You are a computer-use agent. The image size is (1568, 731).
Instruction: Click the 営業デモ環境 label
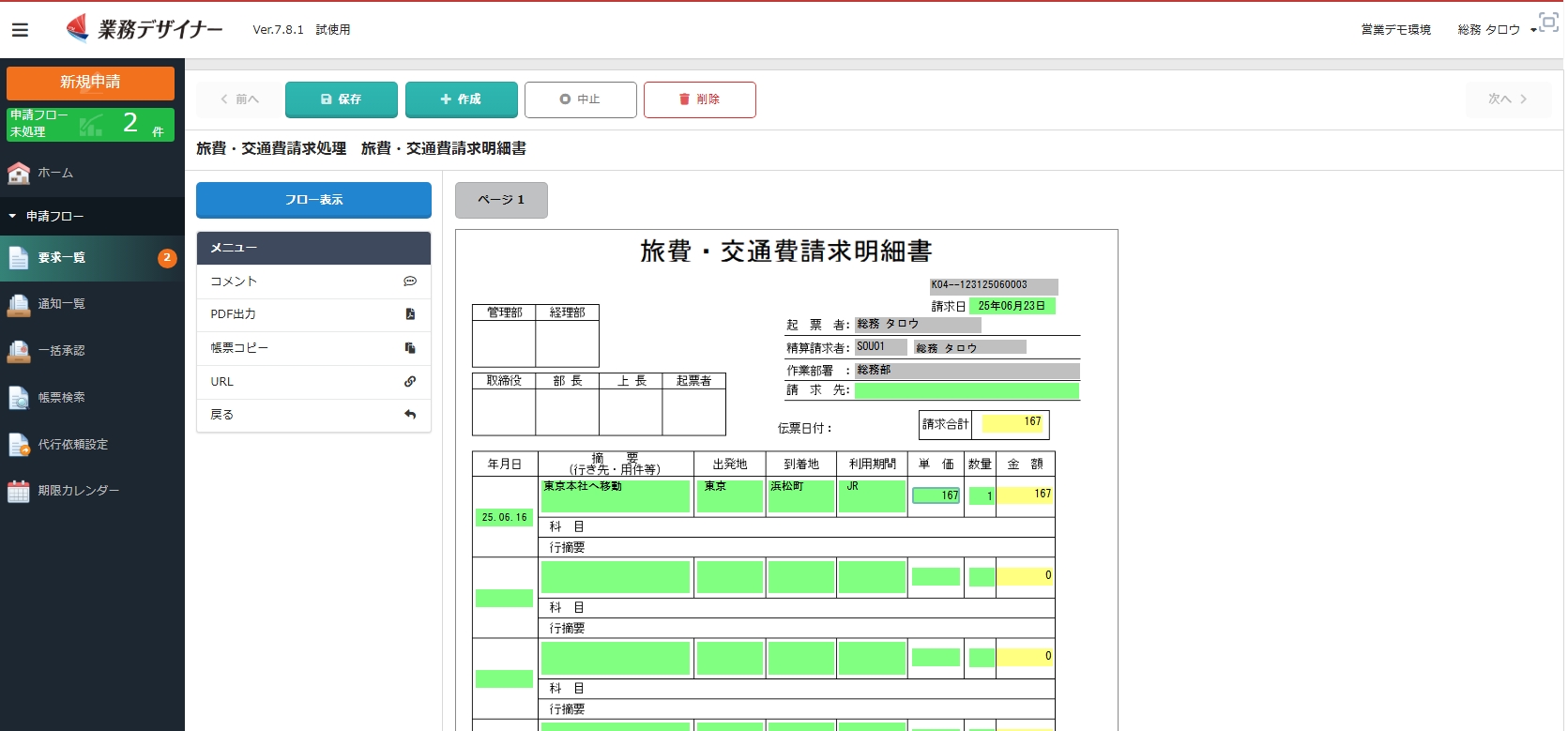tap(1395, 30)
